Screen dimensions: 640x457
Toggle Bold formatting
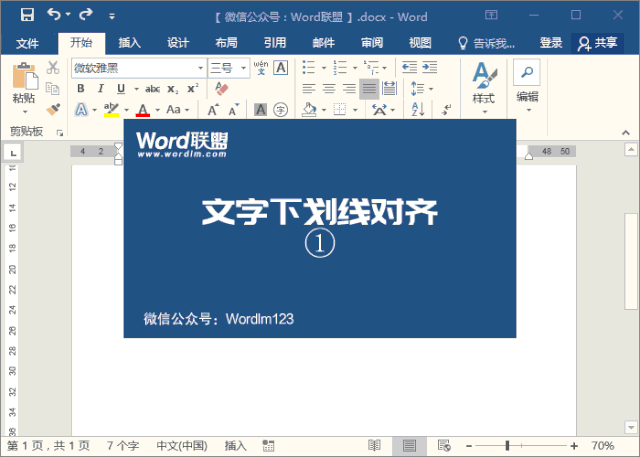(x=81, y=89)
